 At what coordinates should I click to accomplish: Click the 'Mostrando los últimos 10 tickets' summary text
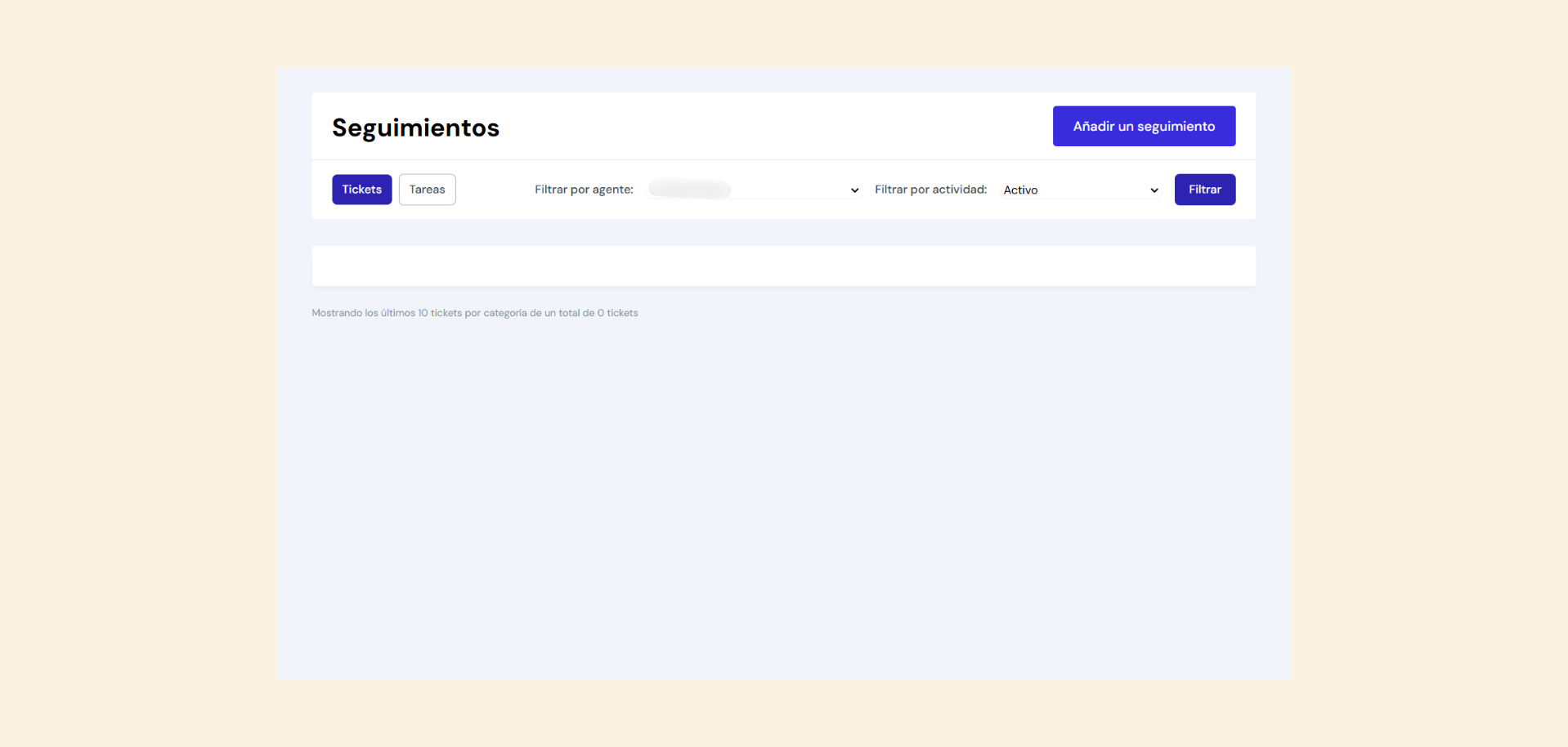point(474,313)
